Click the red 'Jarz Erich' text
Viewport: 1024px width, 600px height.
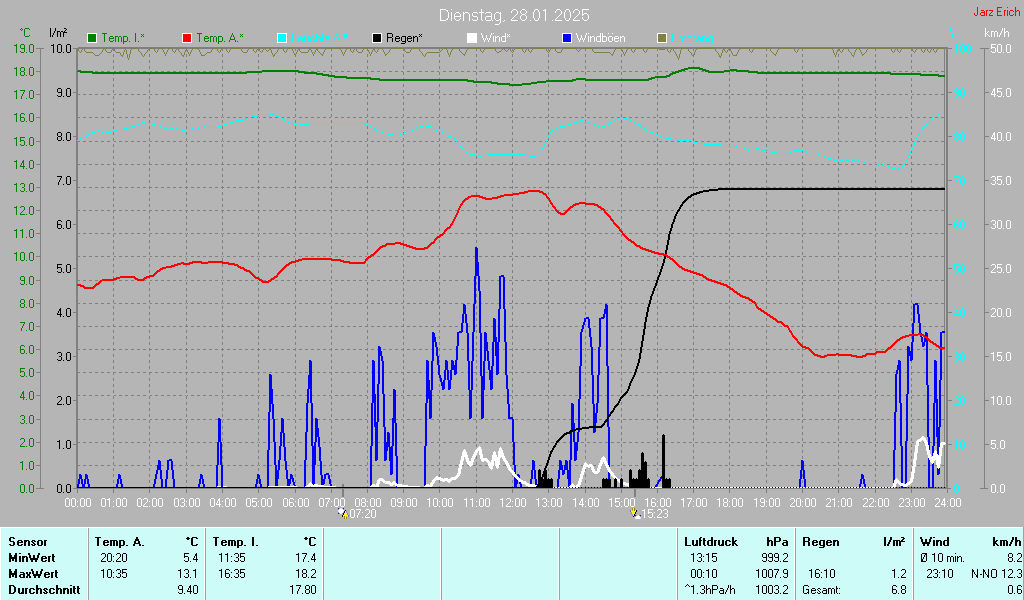[996, 12]
